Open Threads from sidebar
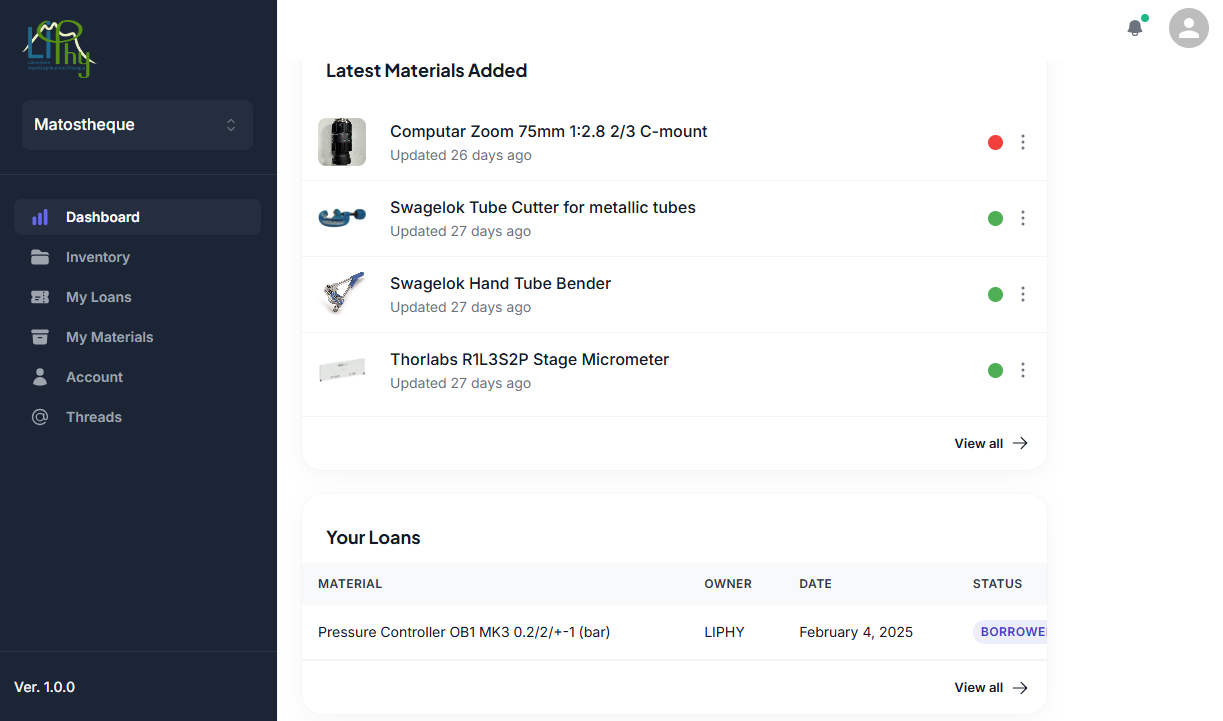Image resolution: width=1223 pixels, height=721 pixels. click(x=93, y=417)
